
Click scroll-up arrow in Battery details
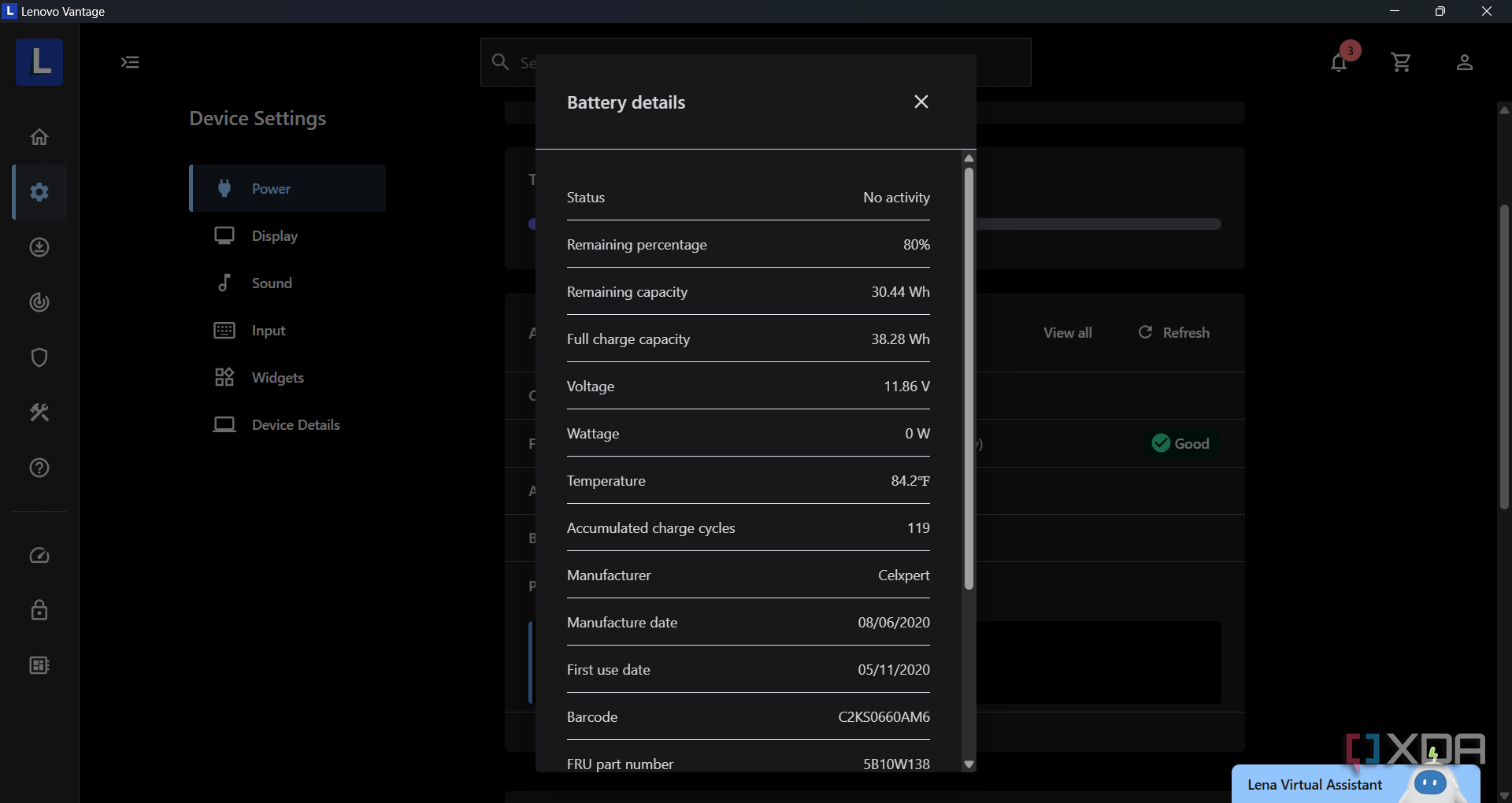coord(969,158)
